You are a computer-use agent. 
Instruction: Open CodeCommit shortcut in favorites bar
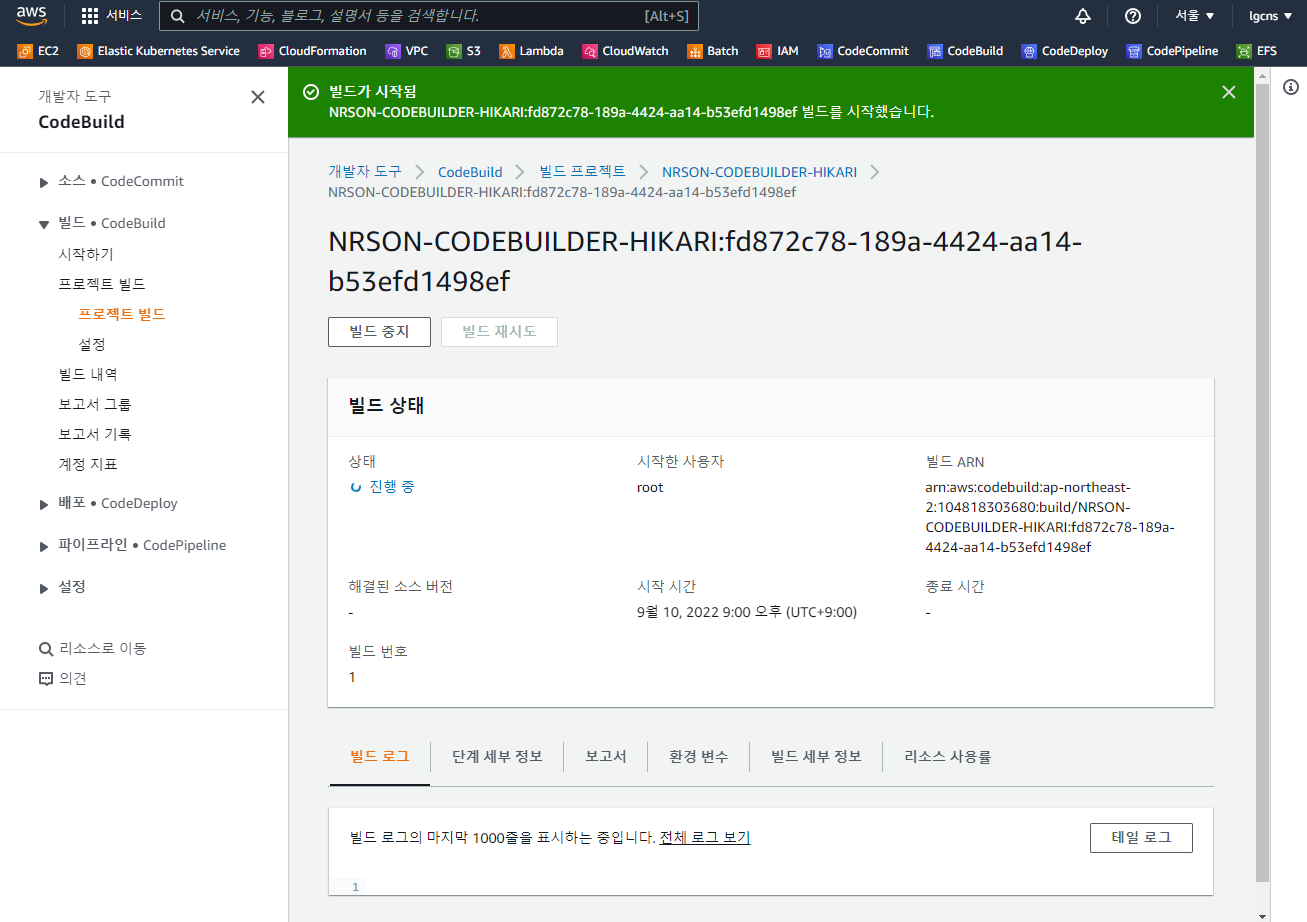point(863,51)
